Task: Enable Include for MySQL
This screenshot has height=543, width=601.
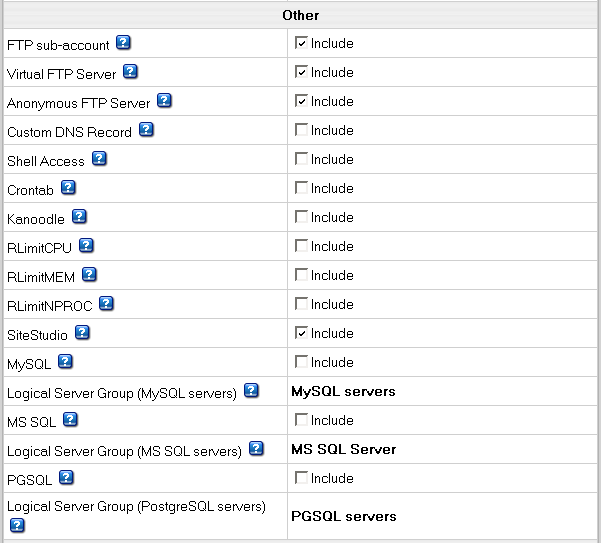Action: [x=301, y=362]
